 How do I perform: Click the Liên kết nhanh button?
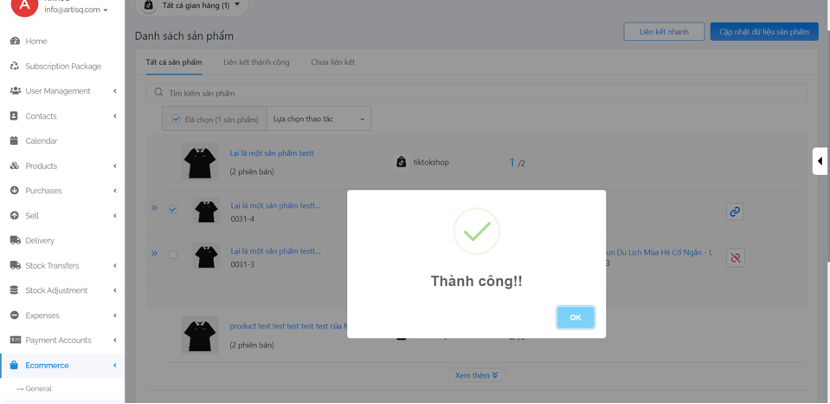click(663, 32)
